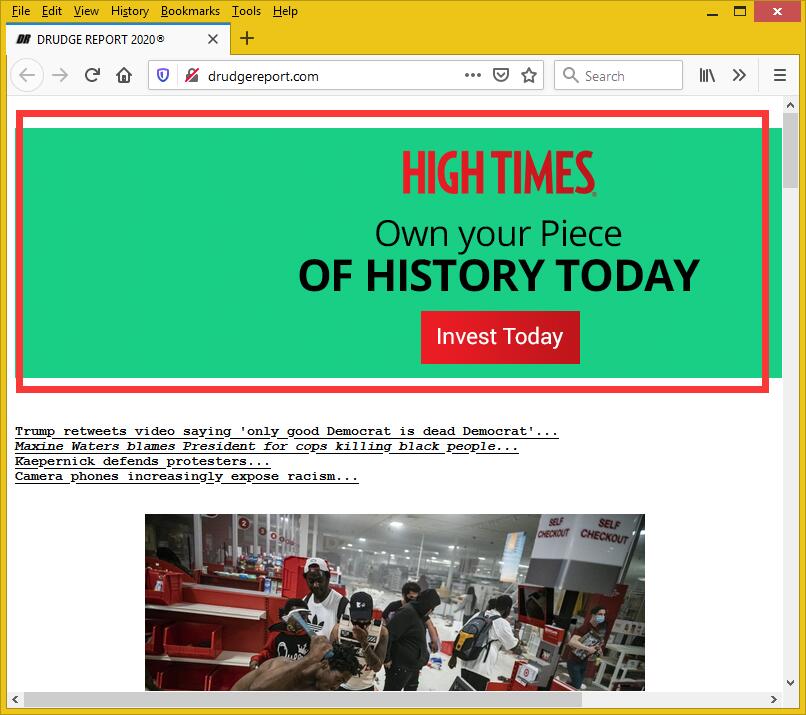The height and width of the screenshot is (715, 806).
Task: Open the Kaepernick defends protesters headline
Action: coord(142,461)
